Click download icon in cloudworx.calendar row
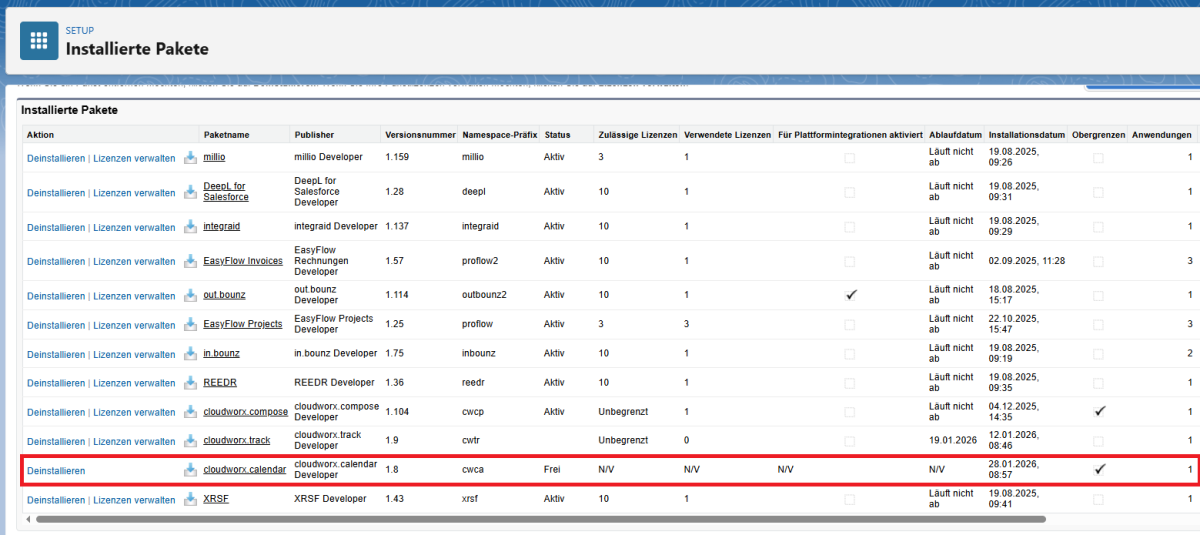 190,469
